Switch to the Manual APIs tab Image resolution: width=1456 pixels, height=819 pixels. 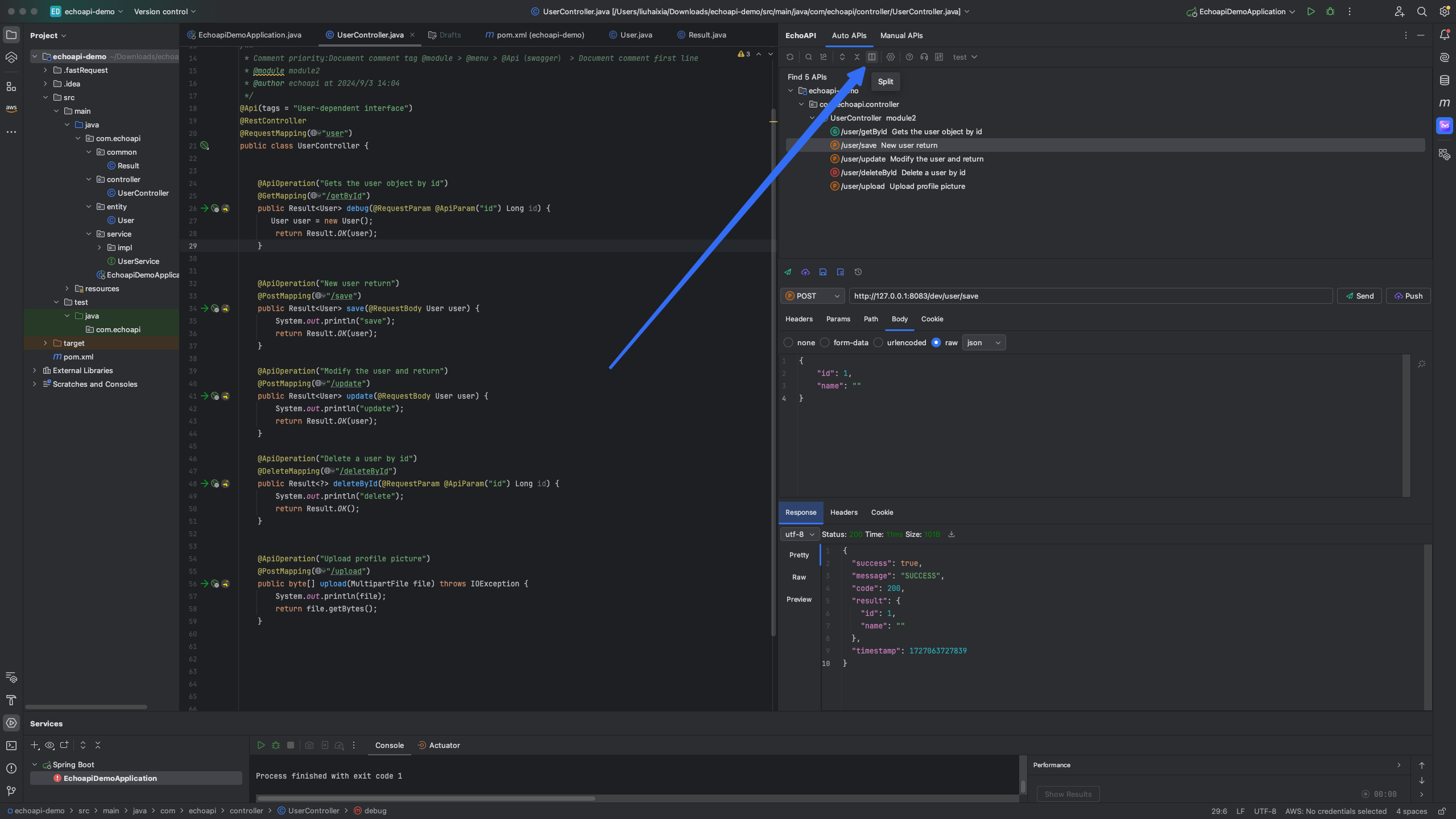[901, 35]
